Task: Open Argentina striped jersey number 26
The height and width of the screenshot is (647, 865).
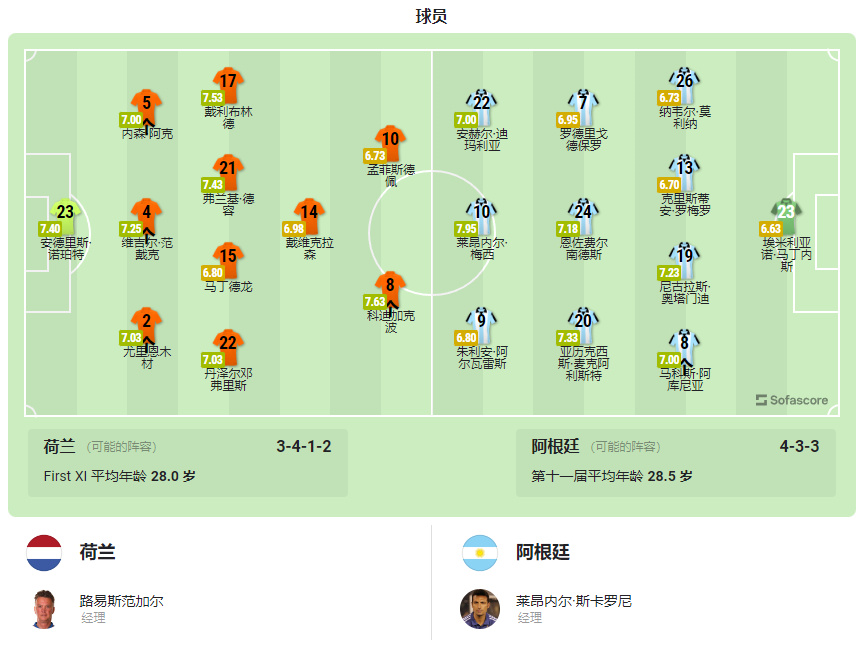Action: (x=685, y=84)
